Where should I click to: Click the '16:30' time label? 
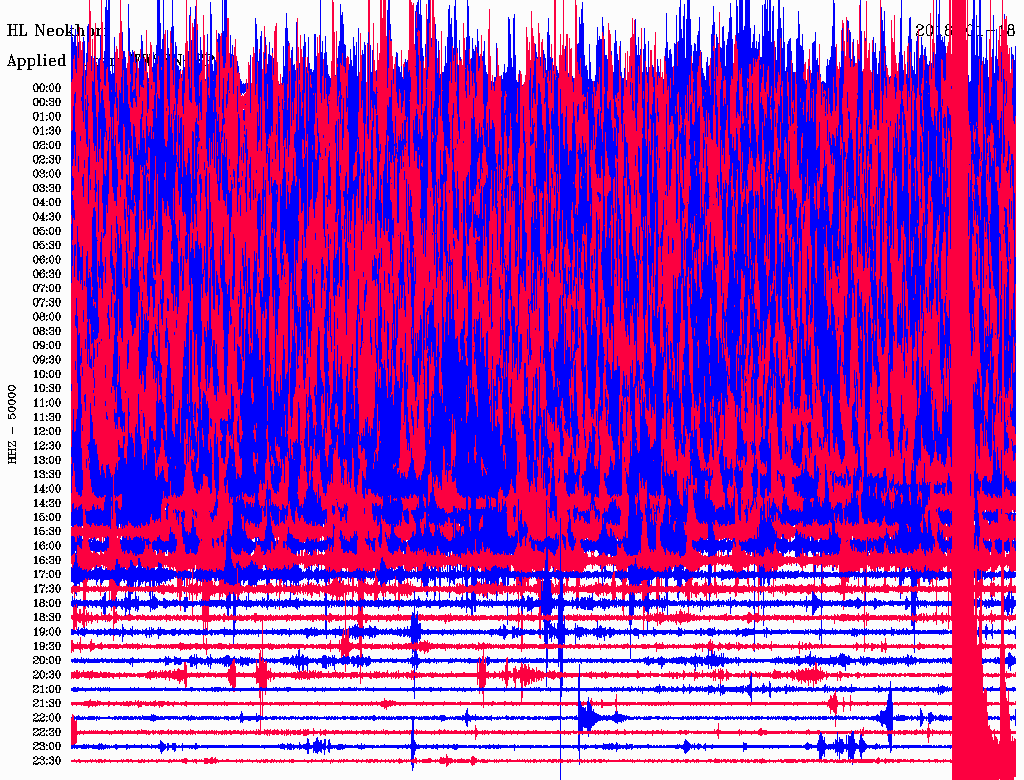[47, 561]
